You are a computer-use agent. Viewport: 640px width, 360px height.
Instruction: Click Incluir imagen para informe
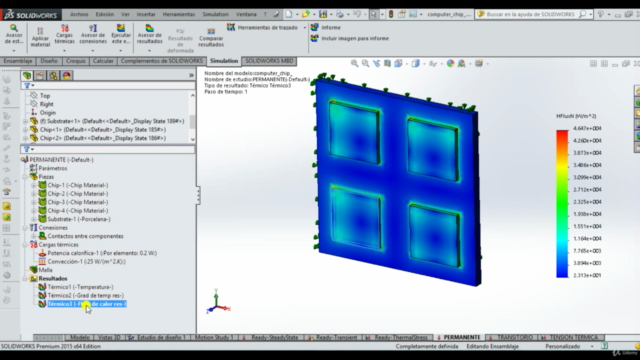pos(350,38)
